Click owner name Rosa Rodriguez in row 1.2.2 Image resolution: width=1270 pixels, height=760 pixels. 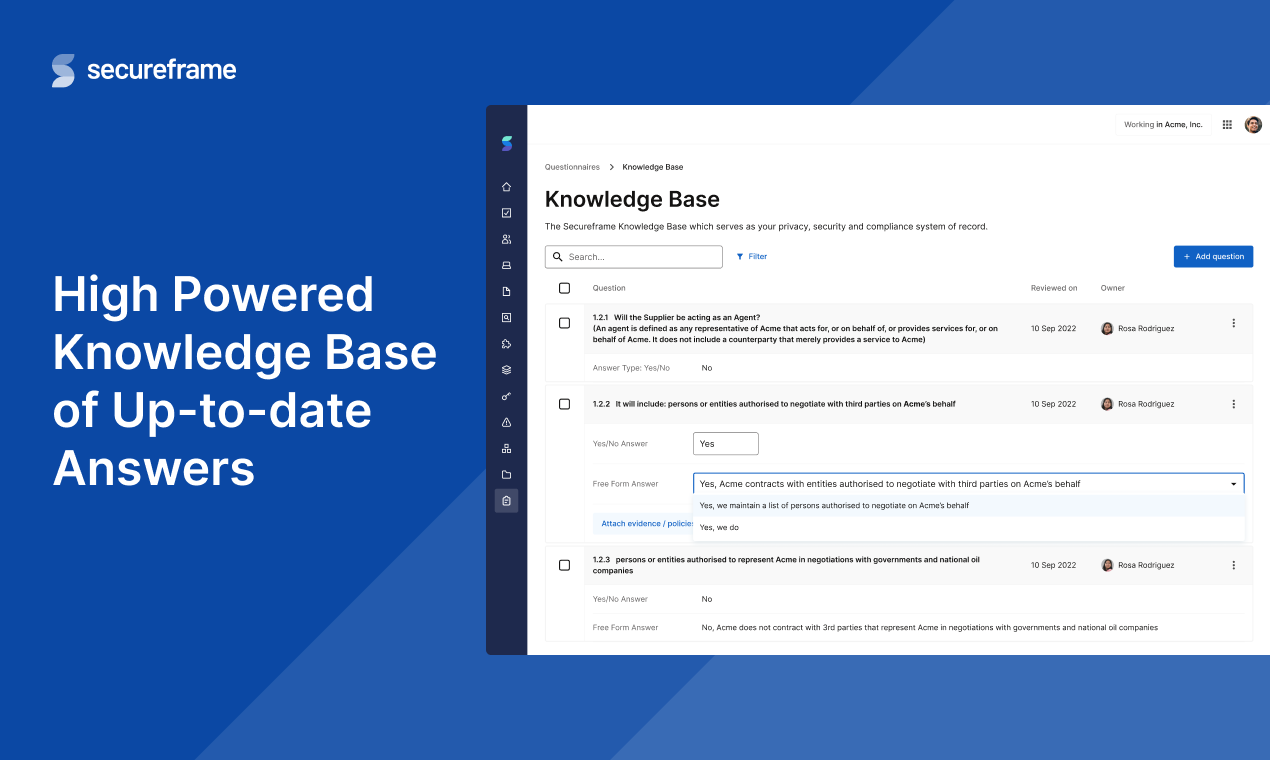1146,404
